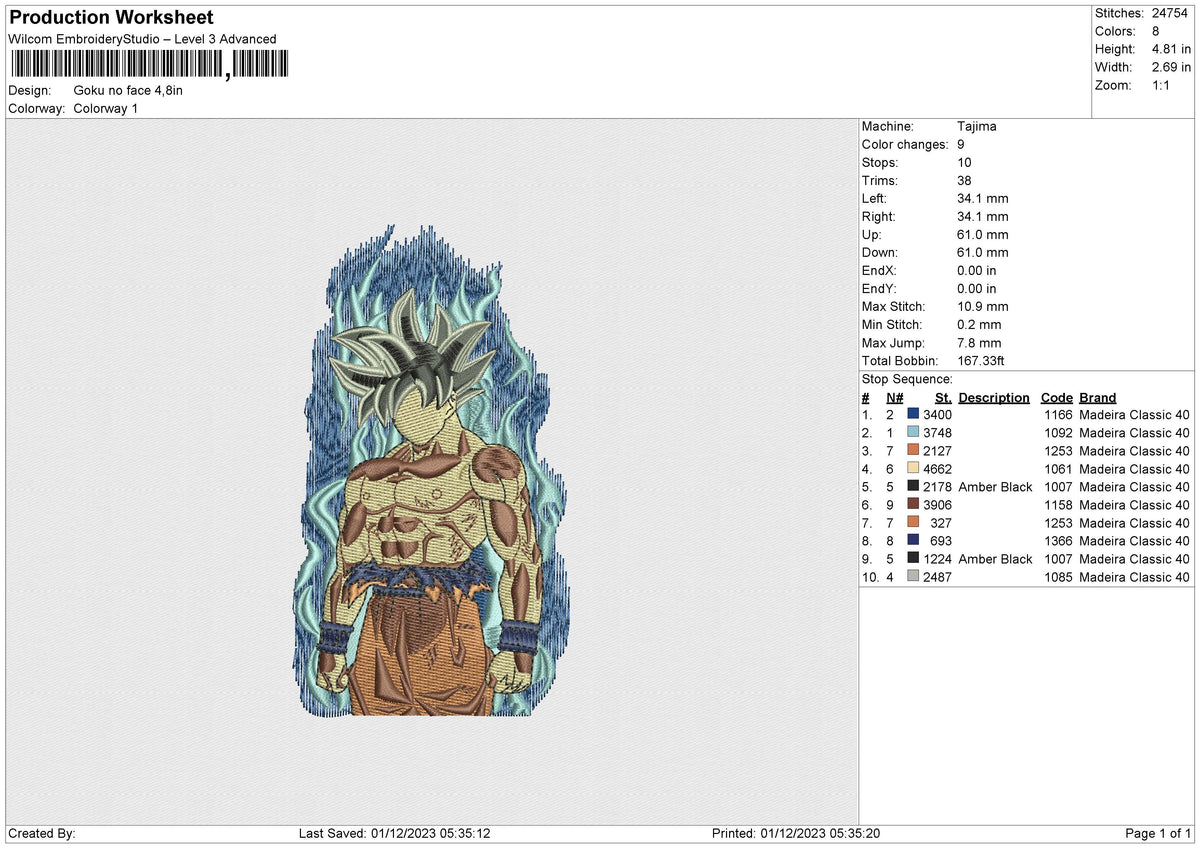Viewport: 1200px width, 848px height.
Task: Click the gray swatch code 1085
Action: [913, 576]
